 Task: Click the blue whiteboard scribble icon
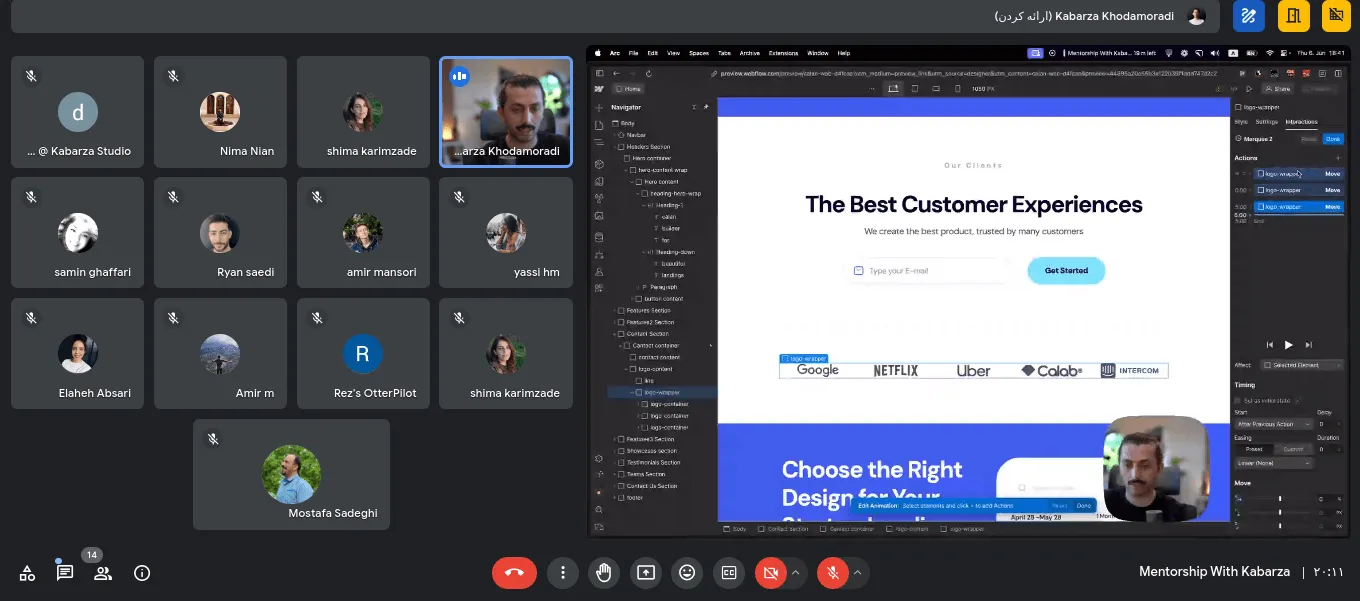point(1248,16)
